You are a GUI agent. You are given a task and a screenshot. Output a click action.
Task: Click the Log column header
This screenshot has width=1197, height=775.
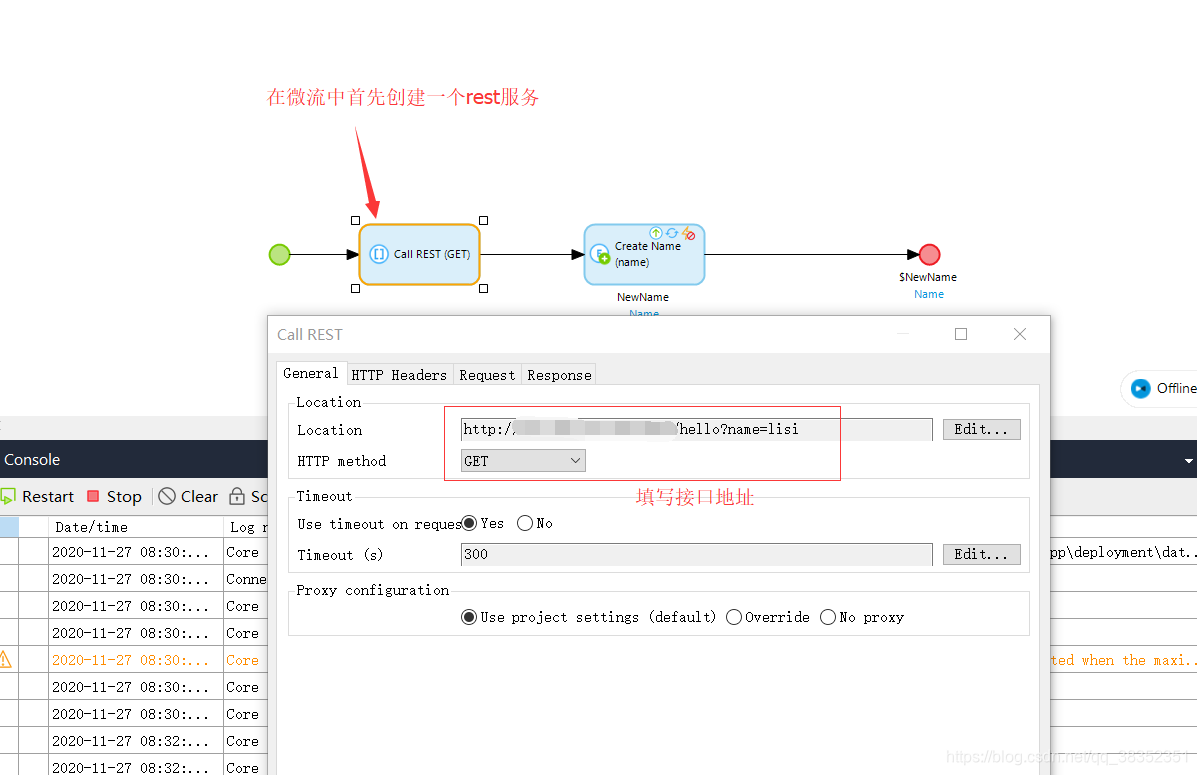tap(246, 527)
